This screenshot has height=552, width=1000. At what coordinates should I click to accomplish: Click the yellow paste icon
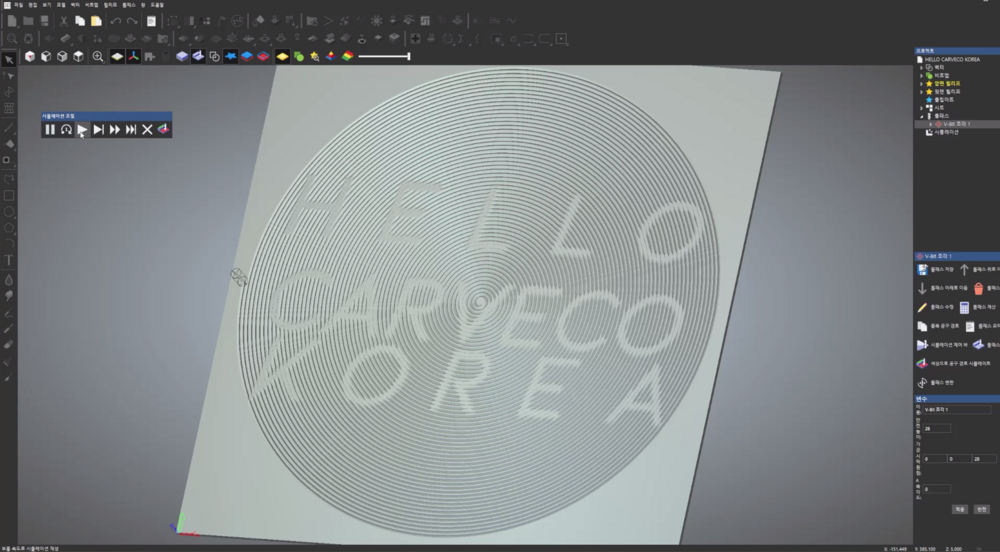(x=96, y=21)
